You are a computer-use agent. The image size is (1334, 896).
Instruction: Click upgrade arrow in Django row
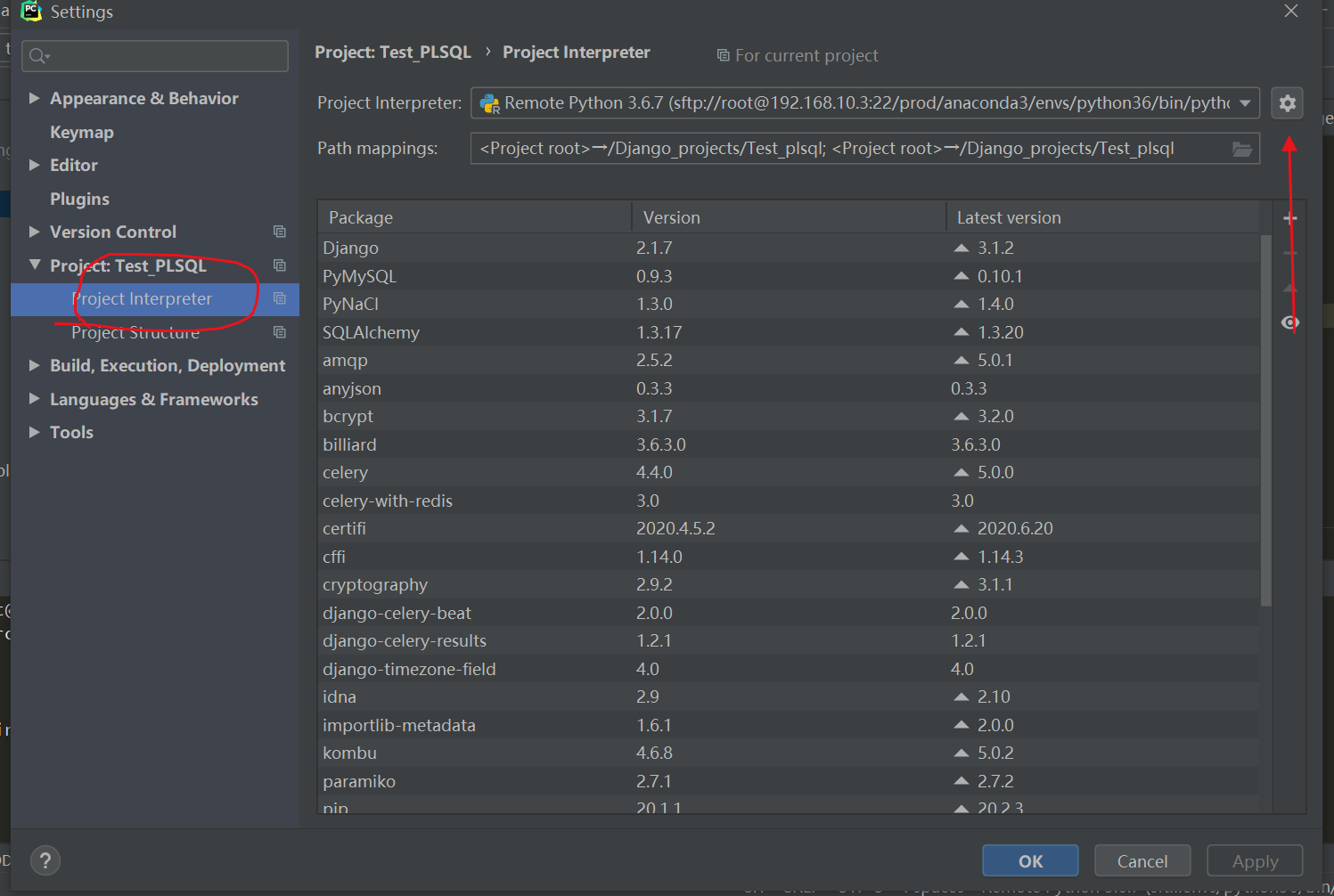coord(961,248)
